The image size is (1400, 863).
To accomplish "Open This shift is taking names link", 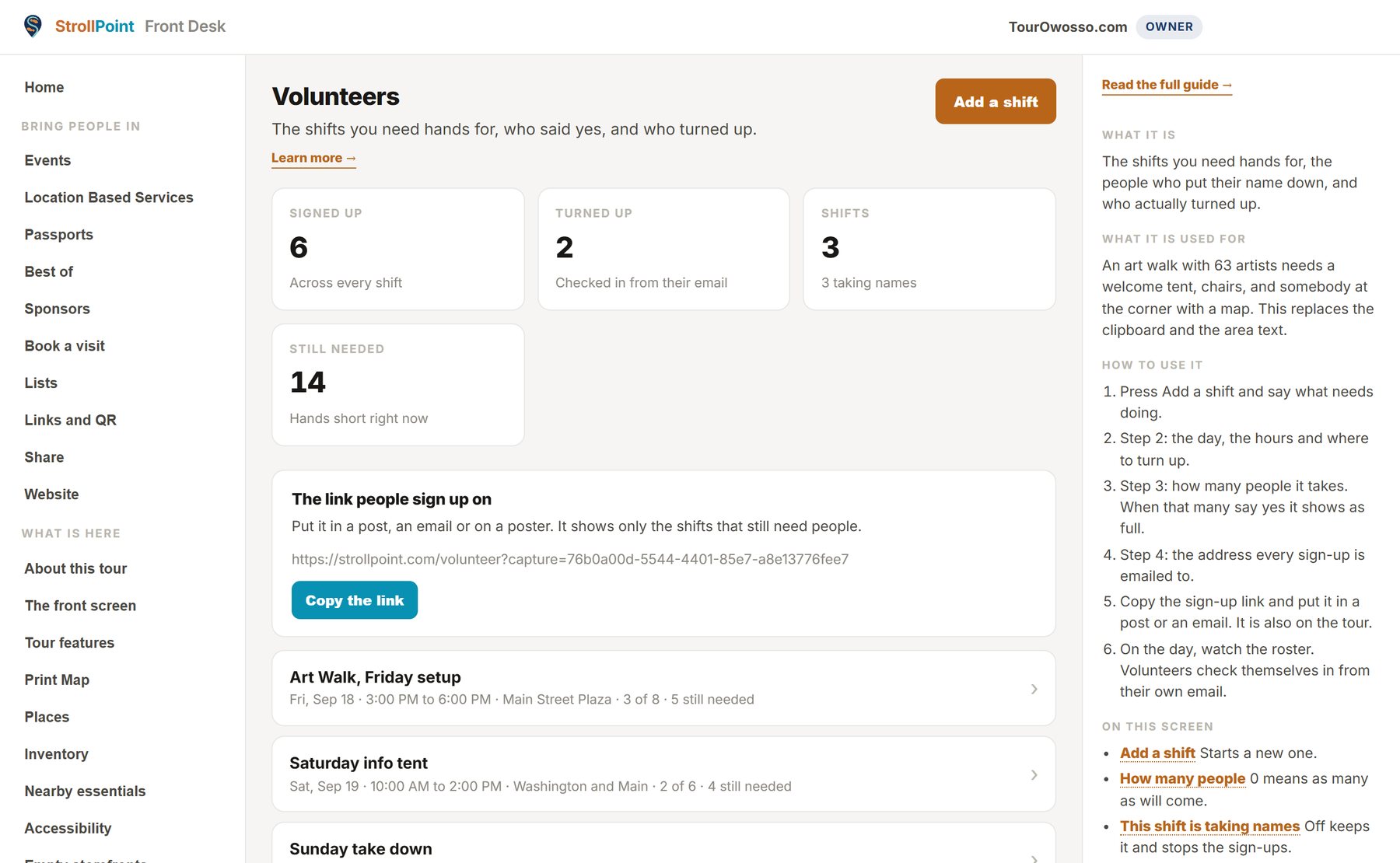I will pos(1209,826).
